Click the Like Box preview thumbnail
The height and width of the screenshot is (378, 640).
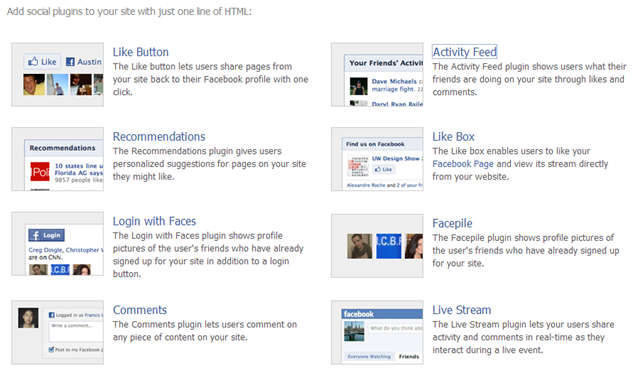[x=377, y=159]
